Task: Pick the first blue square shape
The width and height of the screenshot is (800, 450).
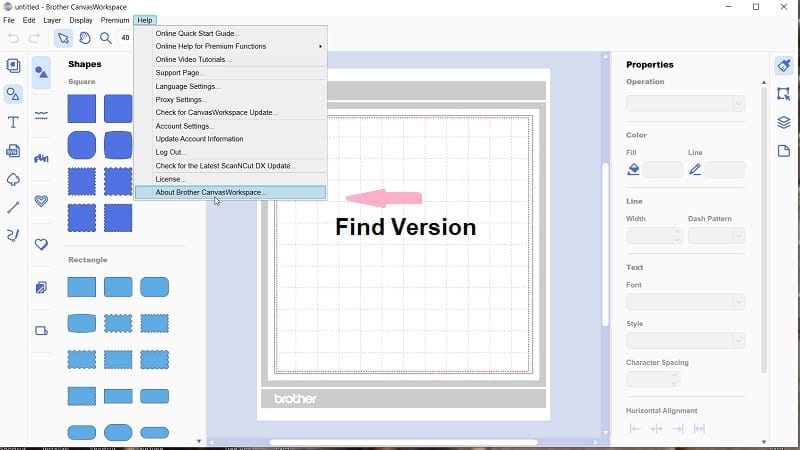Action: 82,109
